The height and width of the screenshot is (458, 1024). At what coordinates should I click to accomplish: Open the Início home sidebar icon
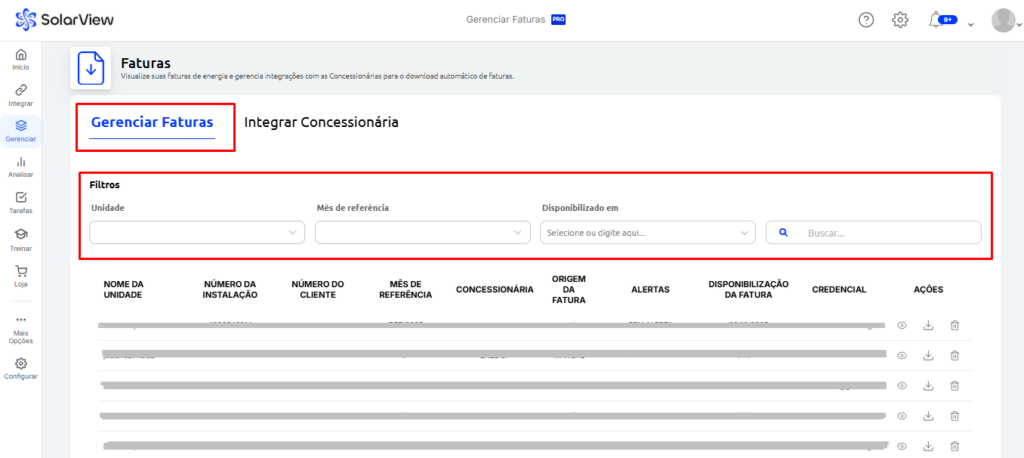21,58
